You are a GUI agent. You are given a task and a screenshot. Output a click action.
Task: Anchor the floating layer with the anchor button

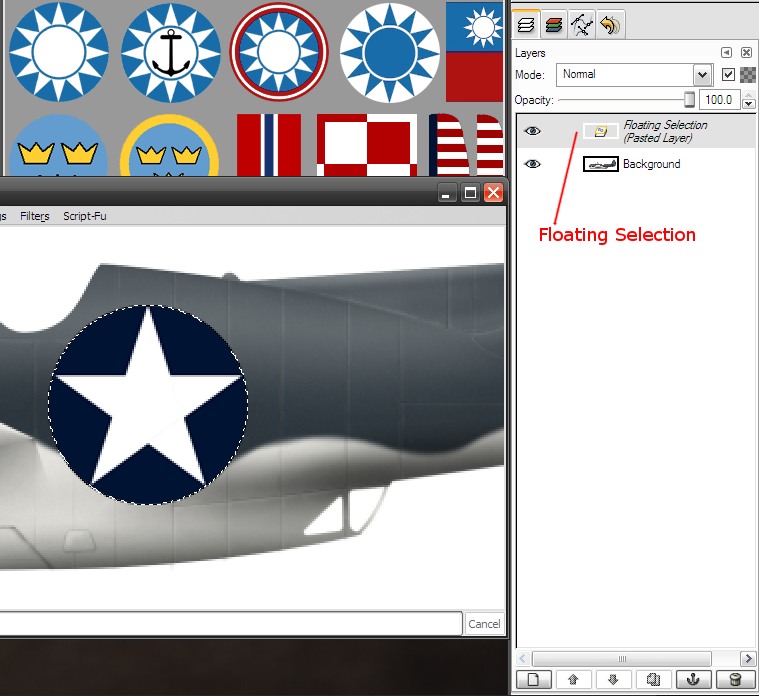(x=693, y=680)
